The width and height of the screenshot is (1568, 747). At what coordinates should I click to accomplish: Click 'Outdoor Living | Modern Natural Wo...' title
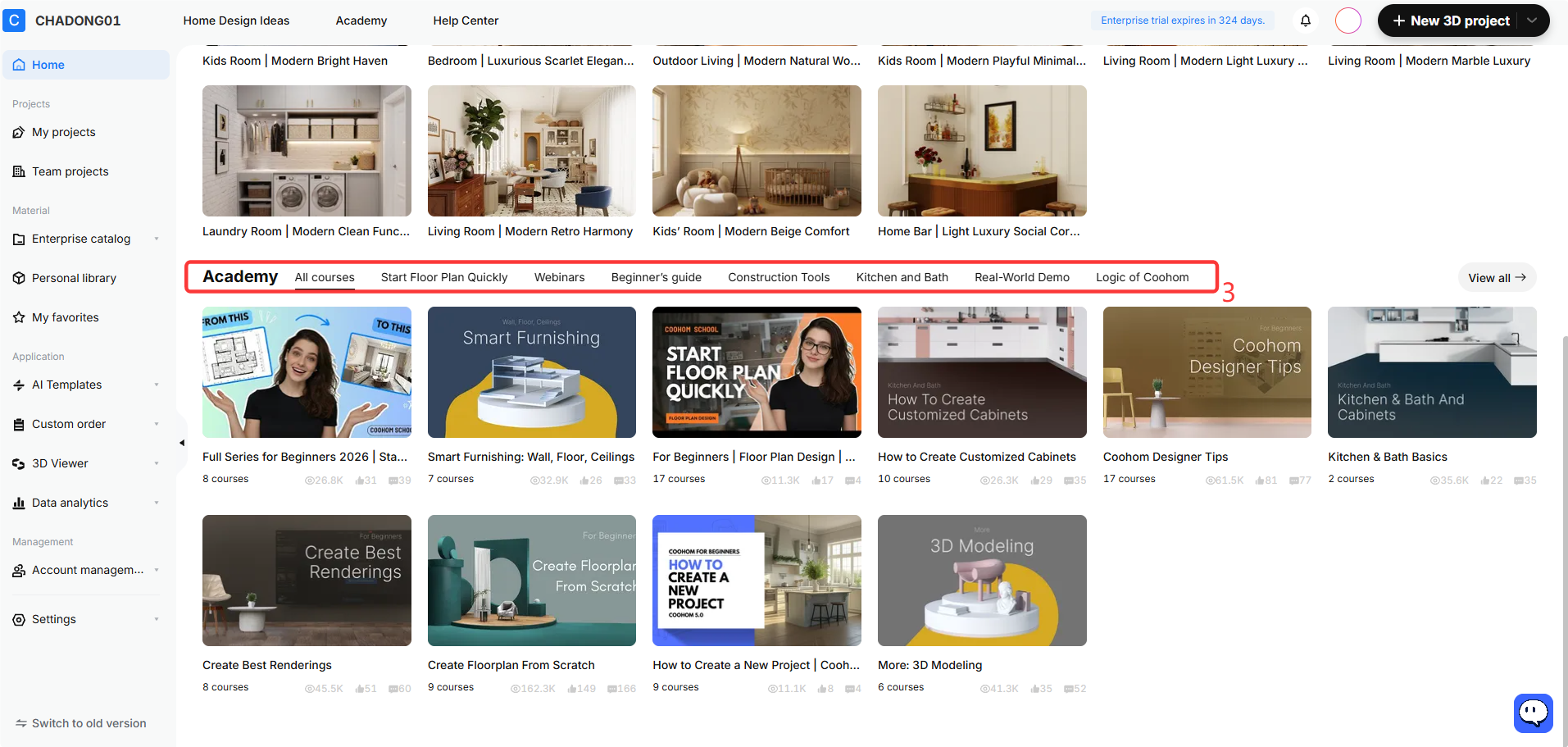tap(757, 61)
